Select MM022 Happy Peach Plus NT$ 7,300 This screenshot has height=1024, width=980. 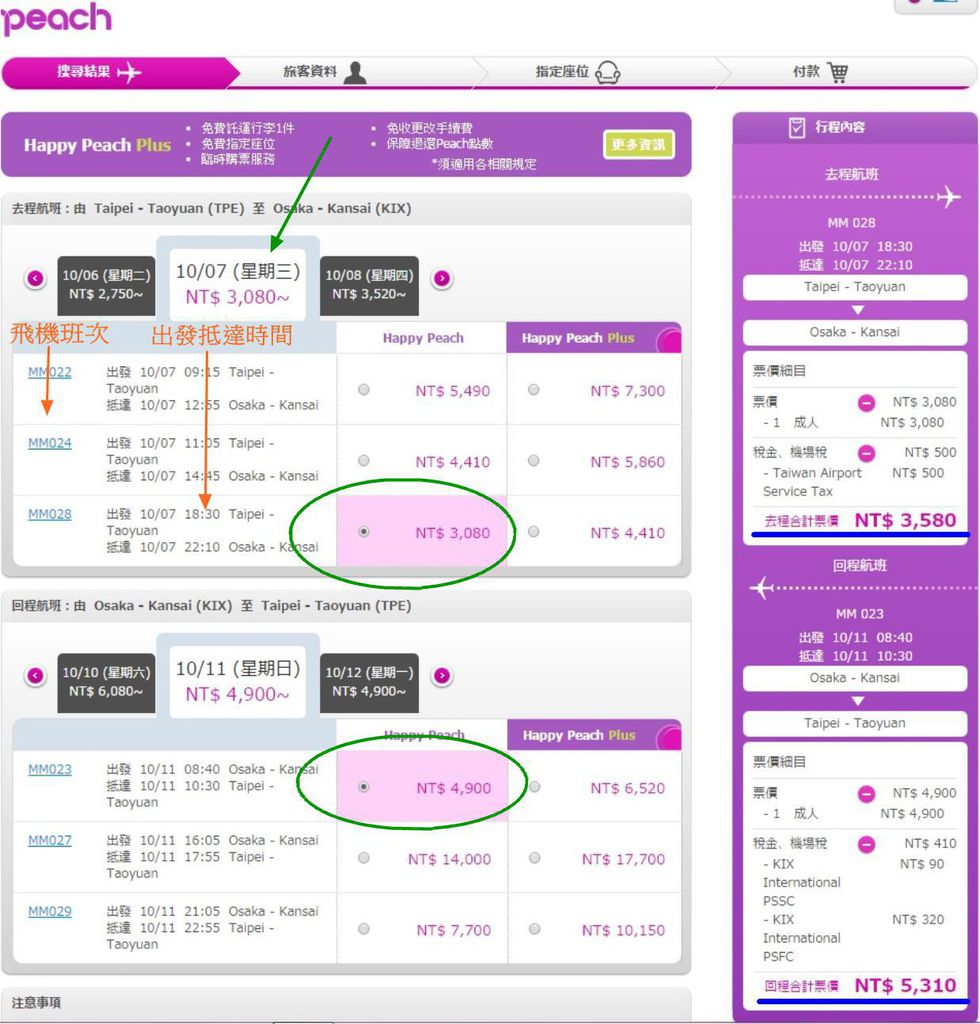(x=533, y=390)
